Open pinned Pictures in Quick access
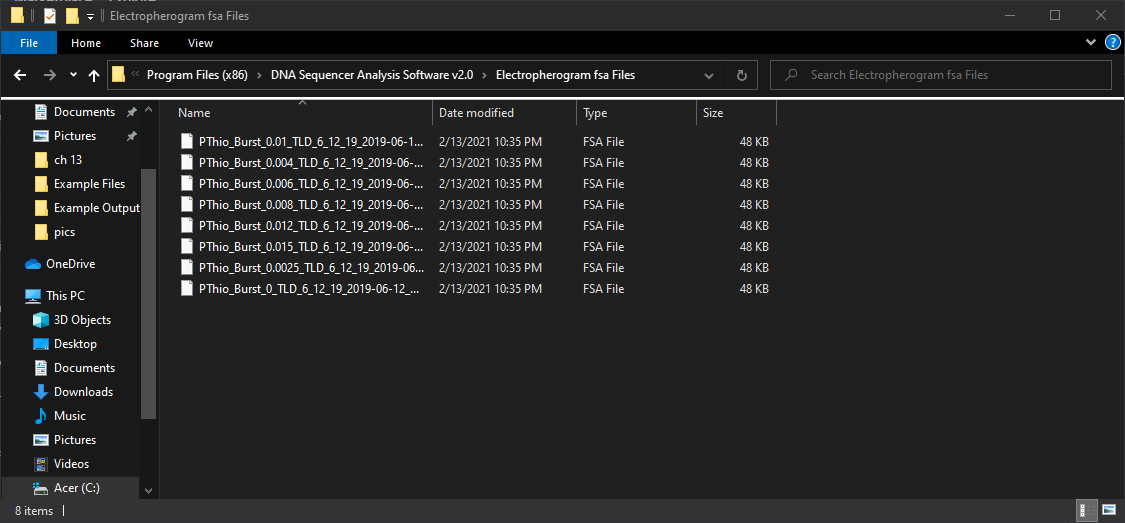 (75, 136)
